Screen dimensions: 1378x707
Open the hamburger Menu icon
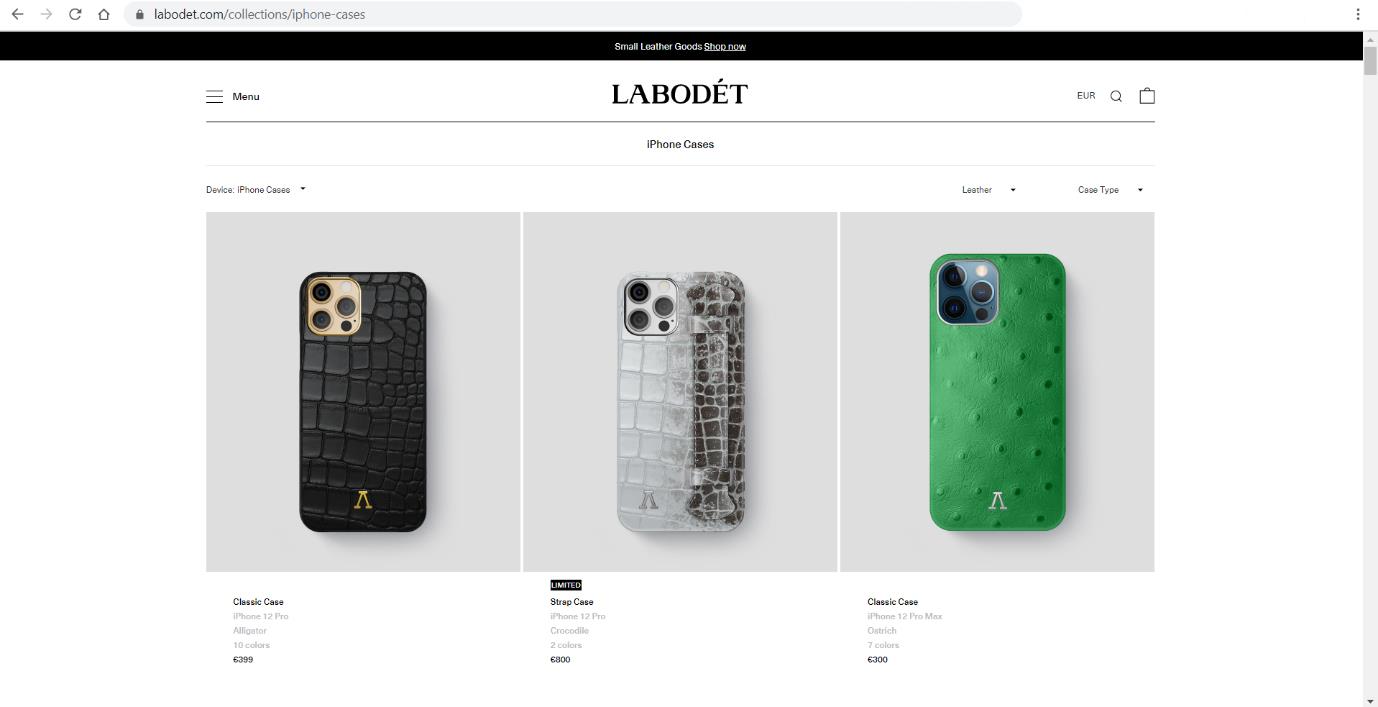214,96
